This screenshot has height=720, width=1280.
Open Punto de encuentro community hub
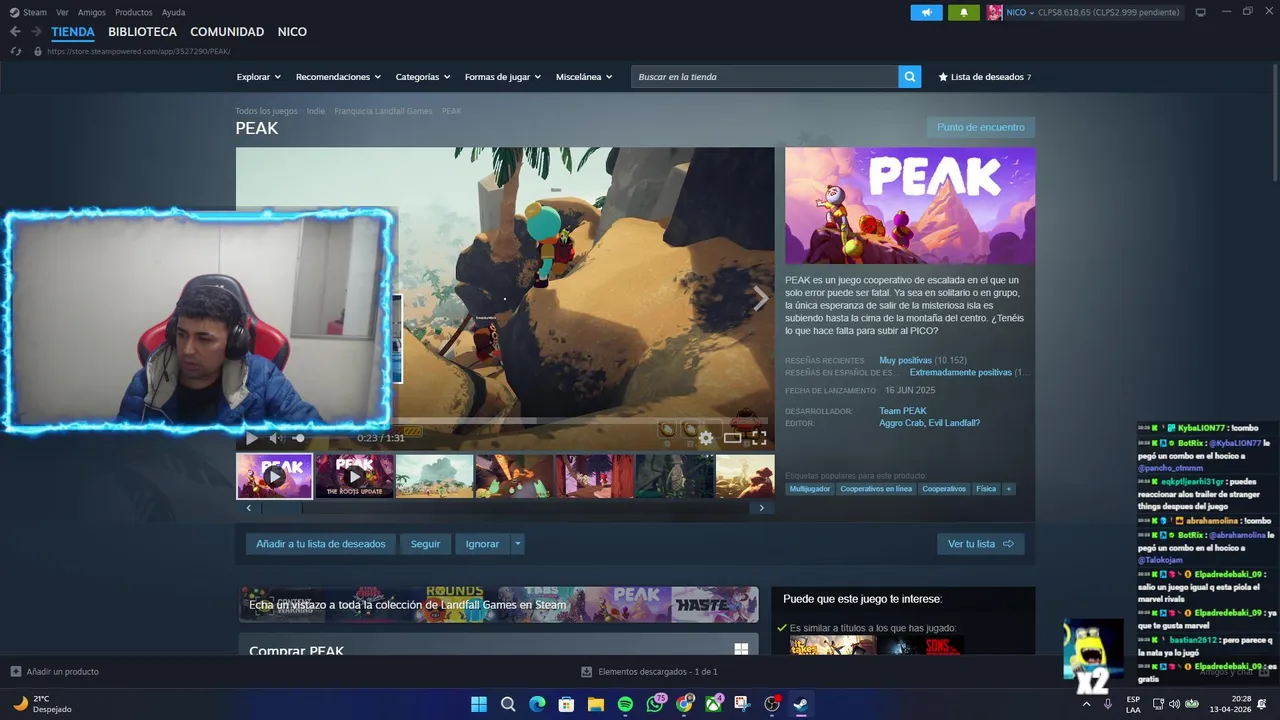click(x=980, y=127)
